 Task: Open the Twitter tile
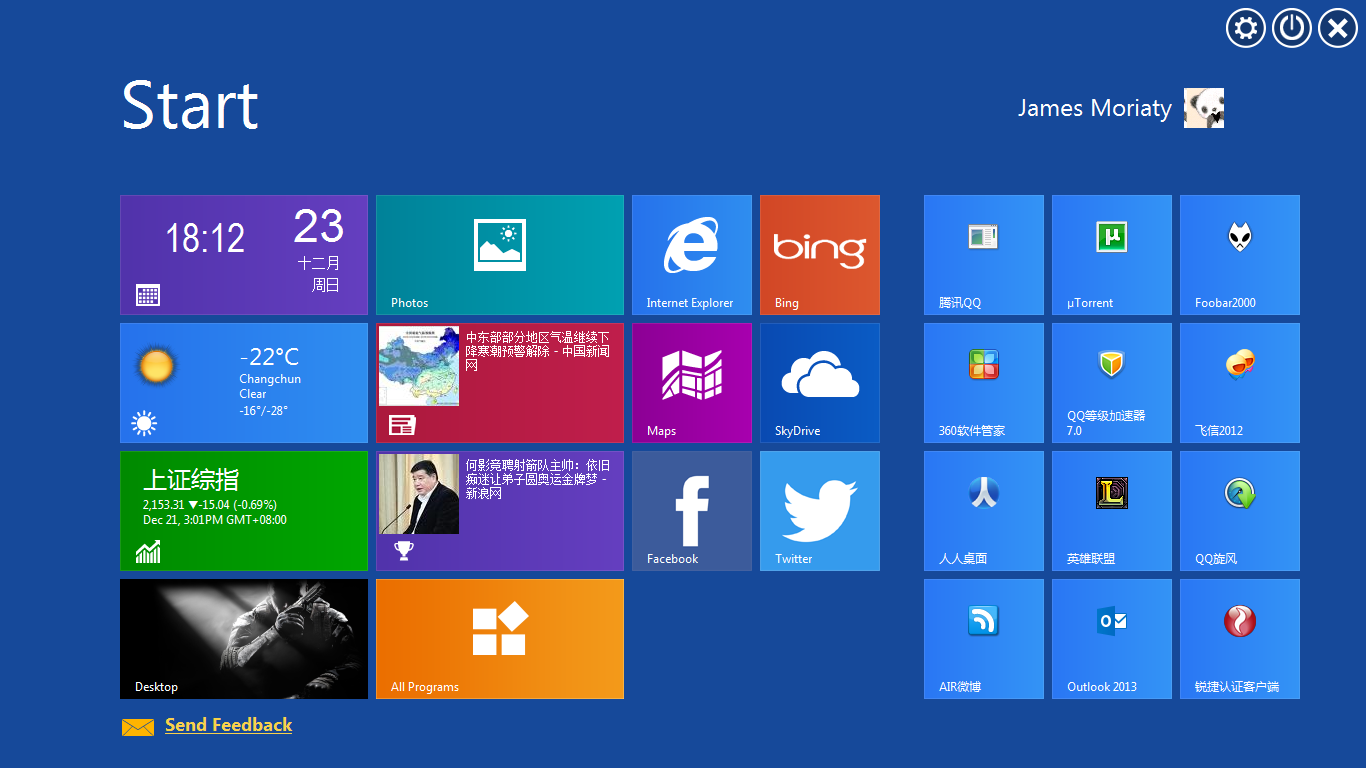point(820,511)
